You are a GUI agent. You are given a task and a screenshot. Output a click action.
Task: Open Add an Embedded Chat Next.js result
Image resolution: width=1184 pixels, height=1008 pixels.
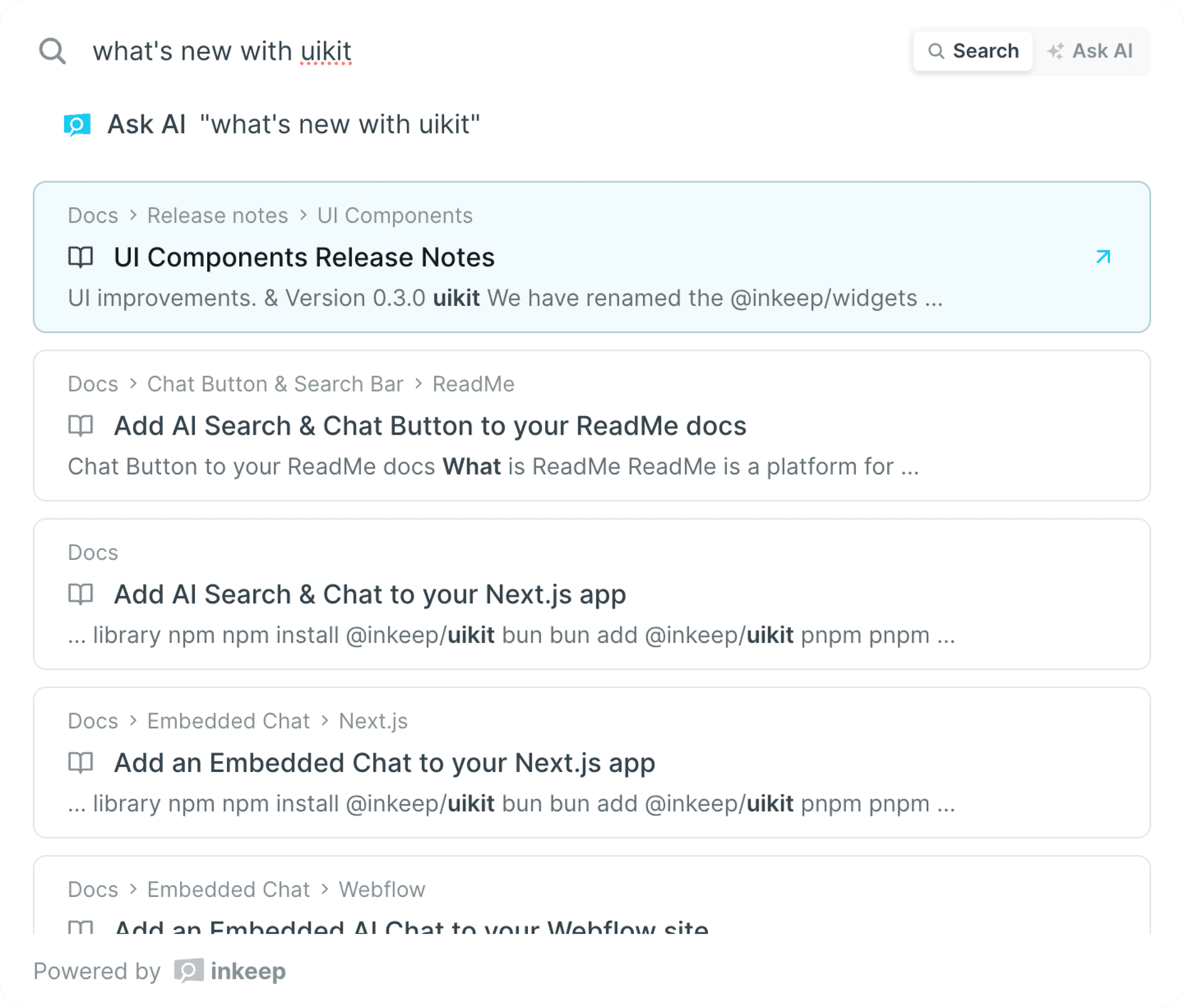click(x=384, y=763)
